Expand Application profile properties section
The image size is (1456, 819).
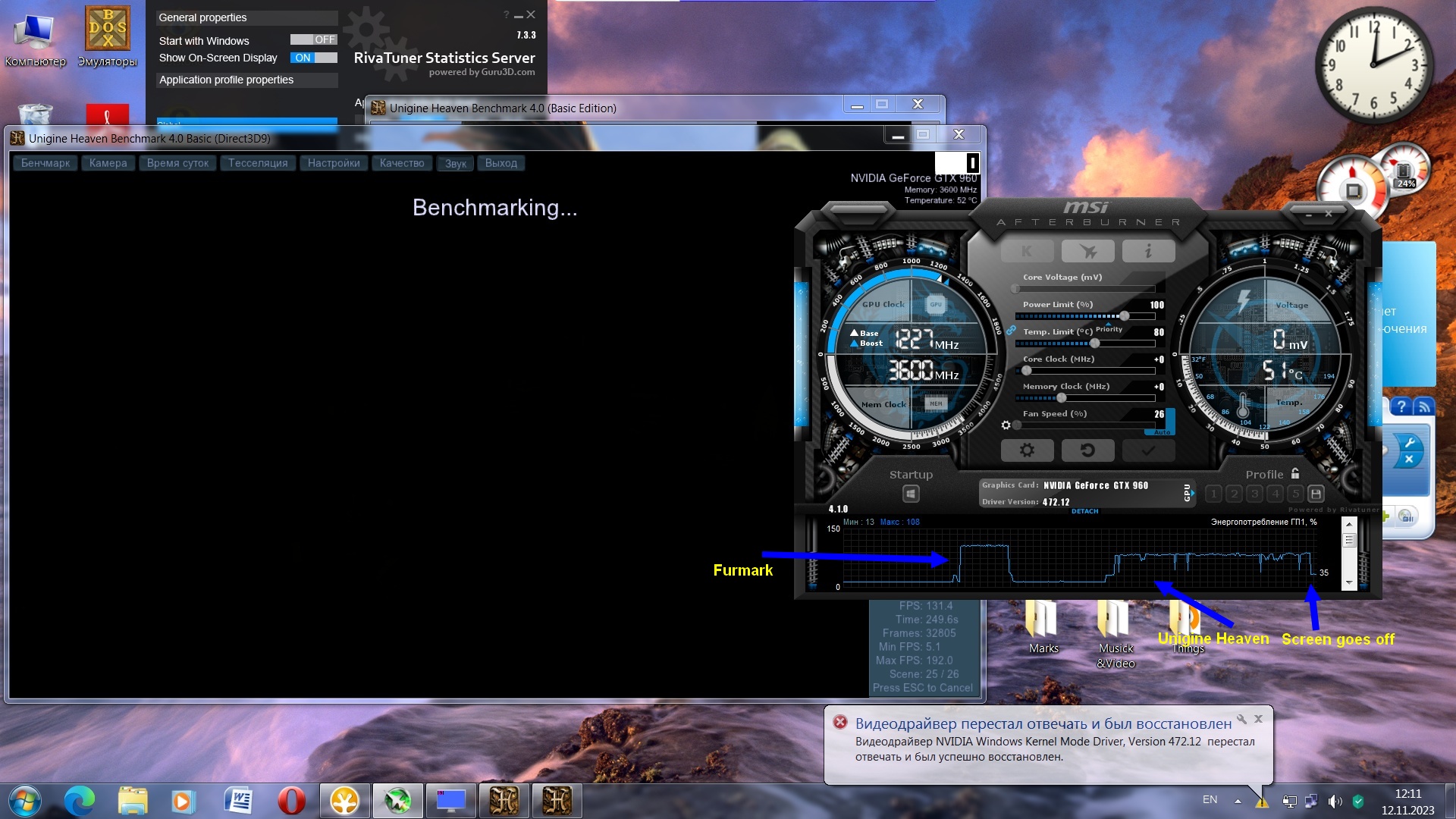[226, 80]
